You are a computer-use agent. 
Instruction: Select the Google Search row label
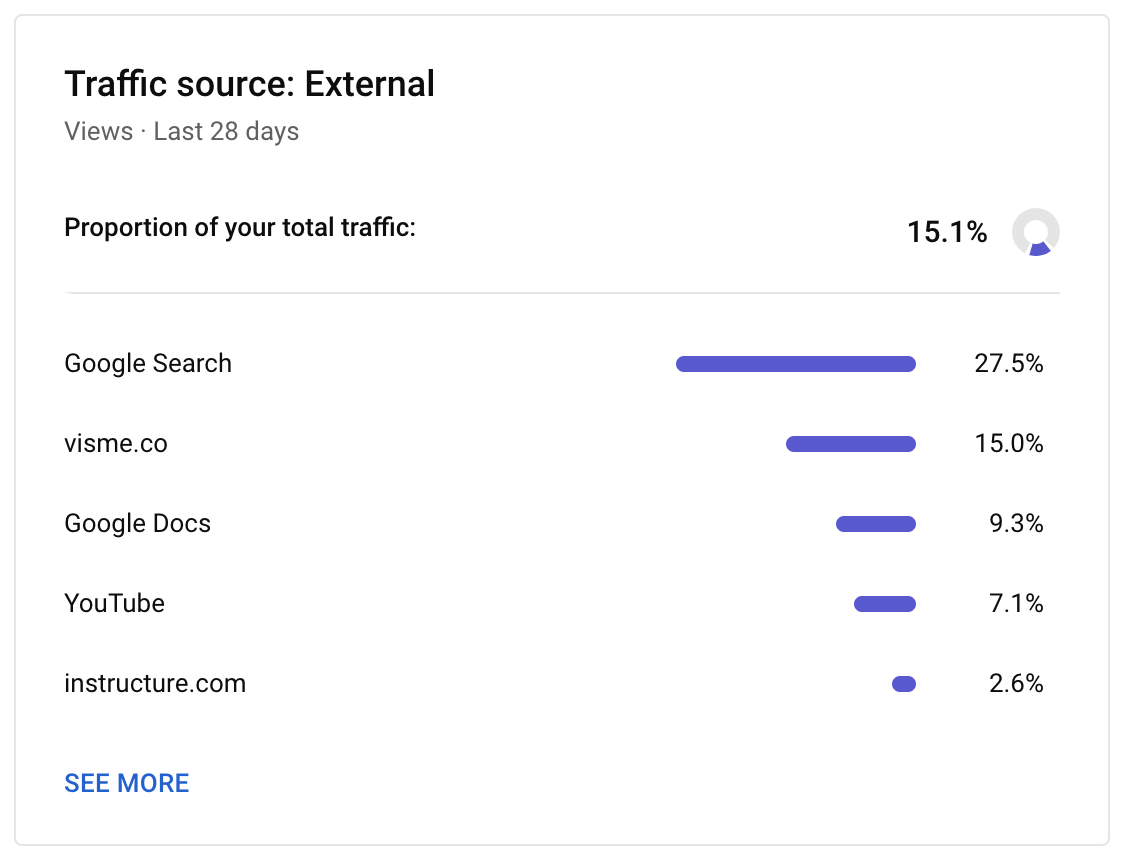coord(147,364)
